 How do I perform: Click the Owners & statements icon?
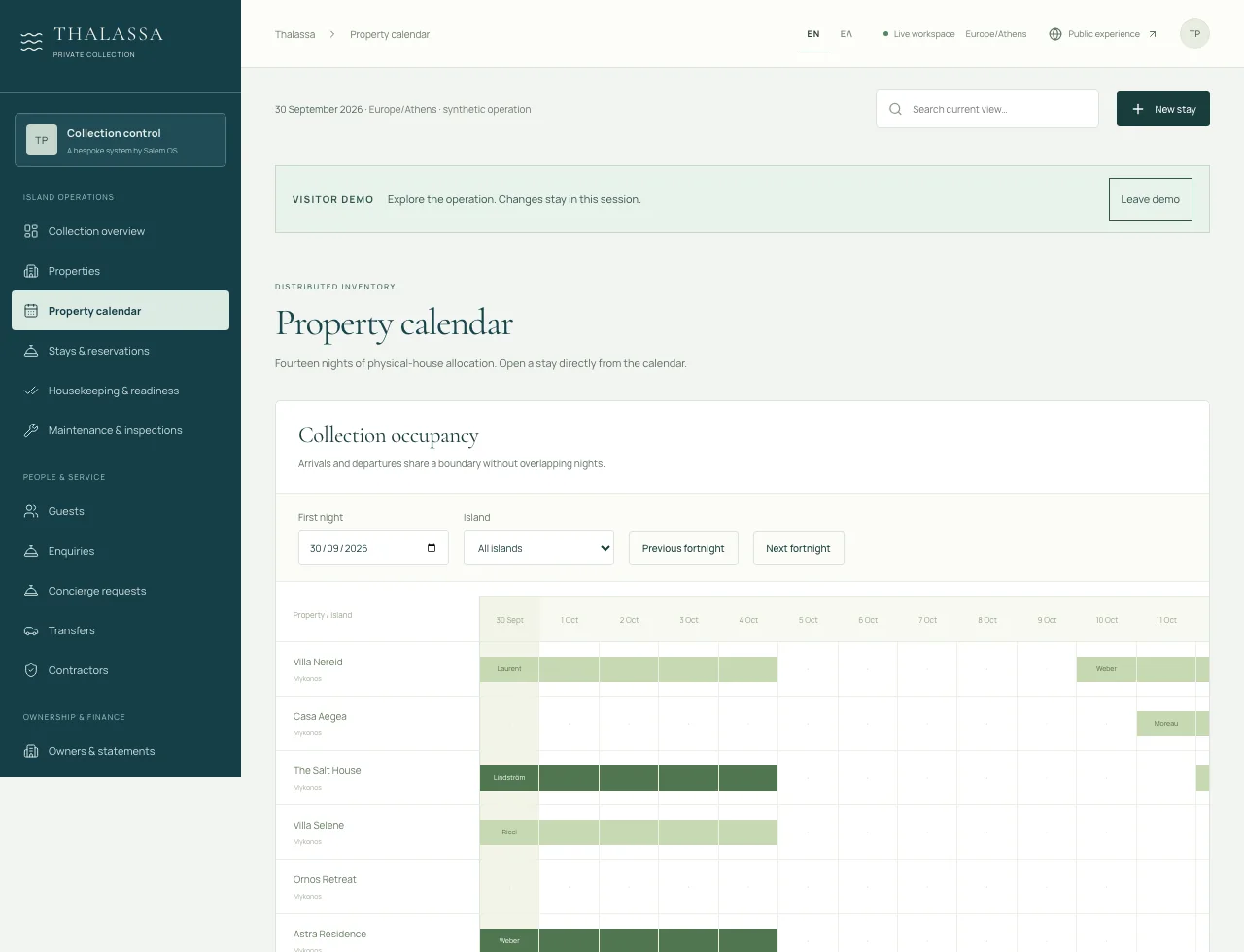click(x=31, y=751)
